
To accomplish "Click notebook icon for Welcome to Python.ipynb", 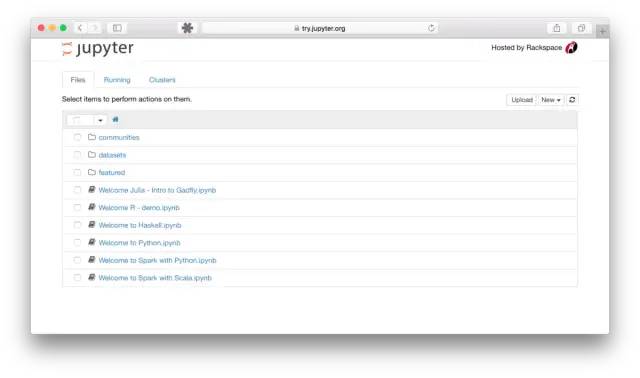I will [x=92, y=242].
